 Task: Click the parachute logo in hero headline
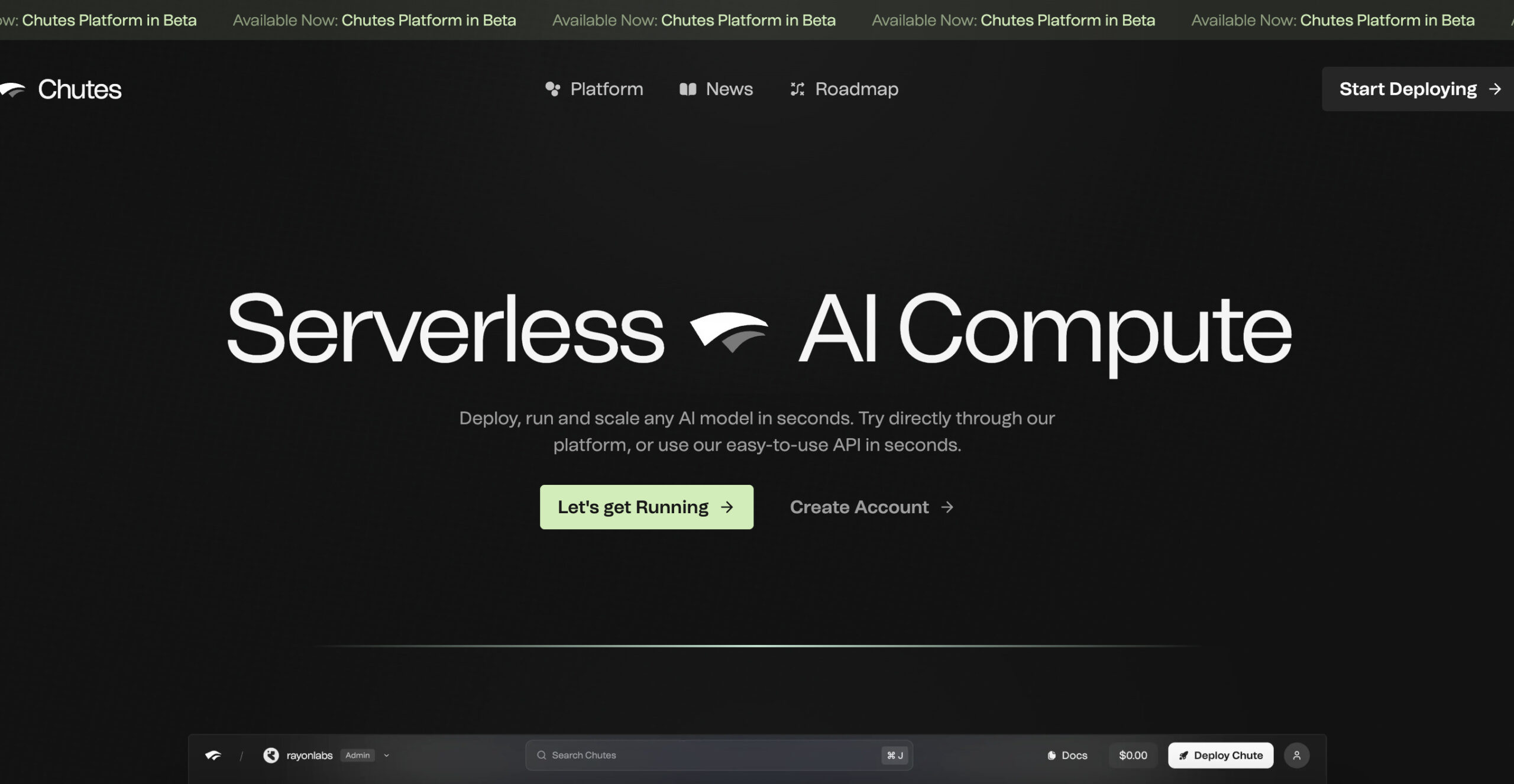coord(729,331)
